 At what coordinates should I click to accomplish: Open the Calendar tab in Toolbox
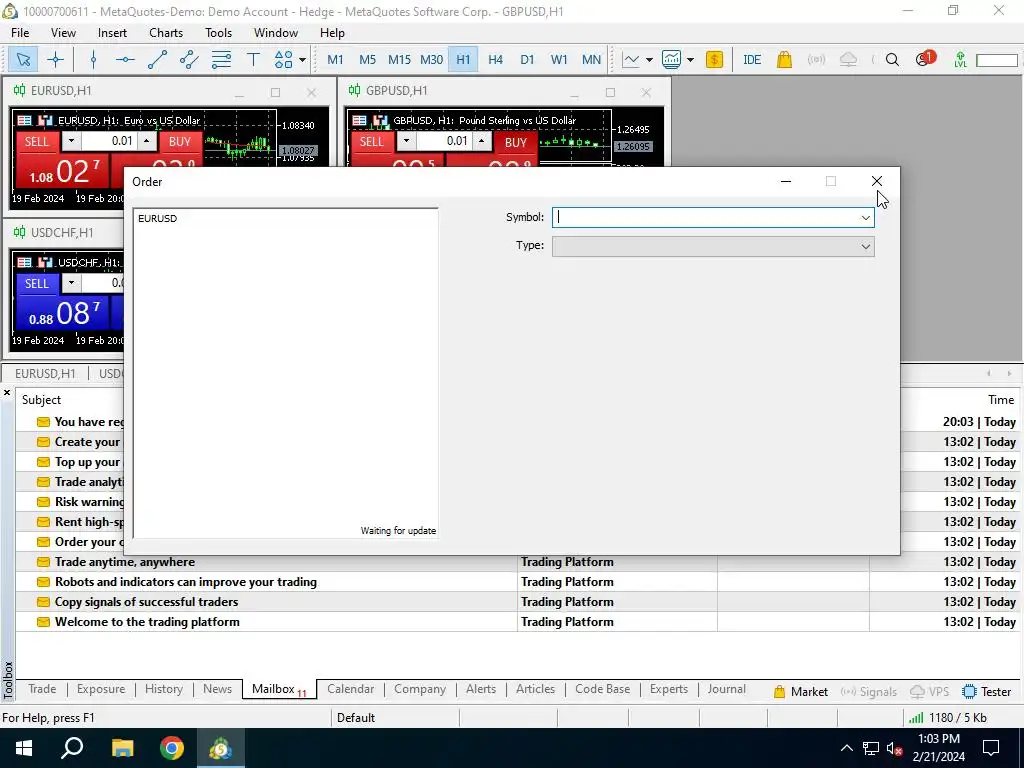[x=351, y=689]
